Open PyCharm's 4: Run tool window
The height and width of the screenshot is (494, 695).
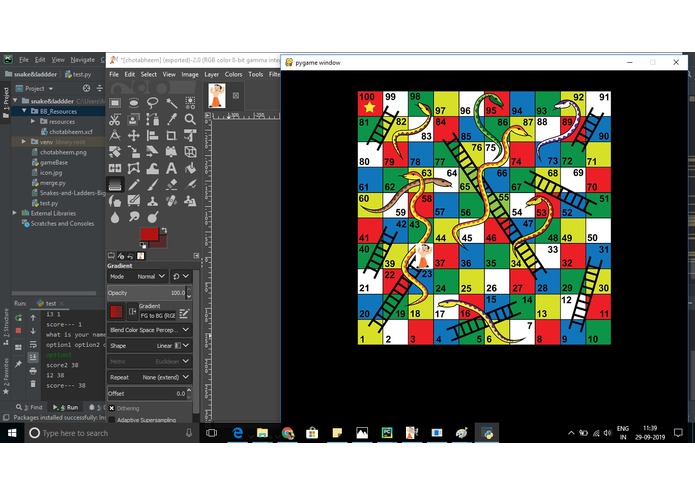[66, 407]
